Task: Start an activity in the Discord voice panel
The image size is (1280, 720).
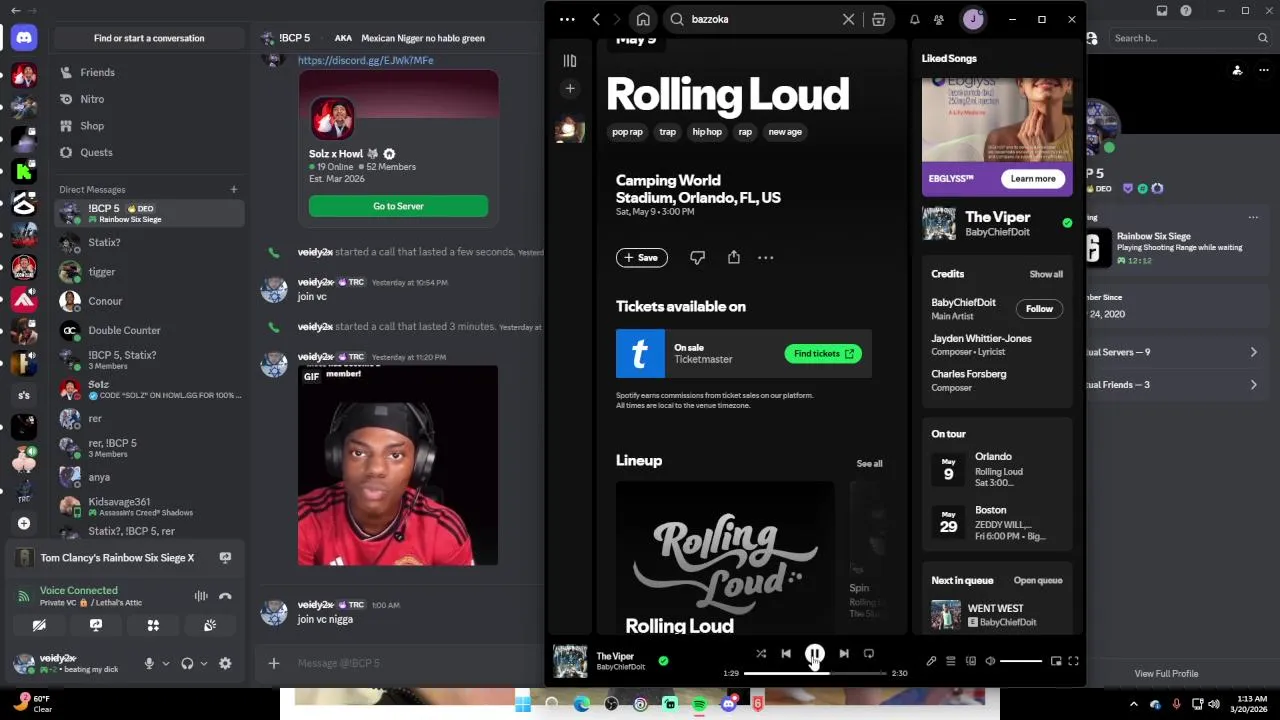Action: [153, 625]
